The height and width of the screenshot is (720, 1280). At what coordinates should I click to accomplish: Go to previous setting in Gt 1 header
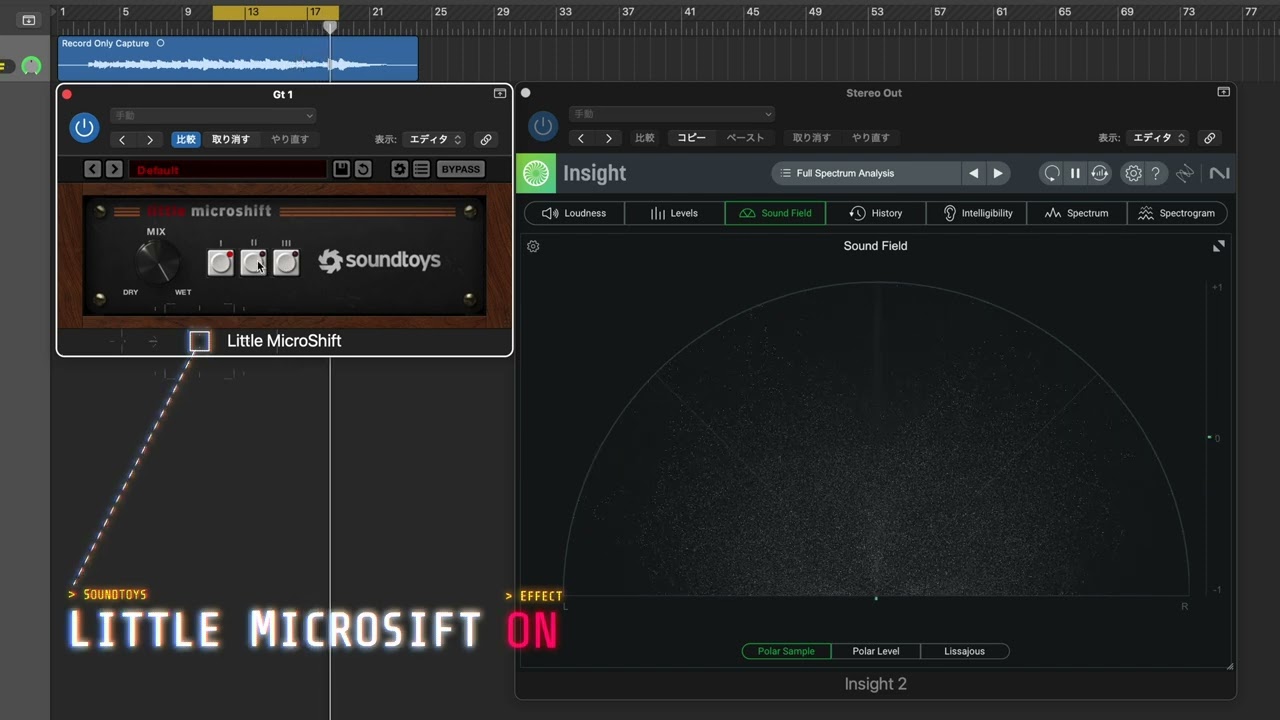[x=122, y=140]
